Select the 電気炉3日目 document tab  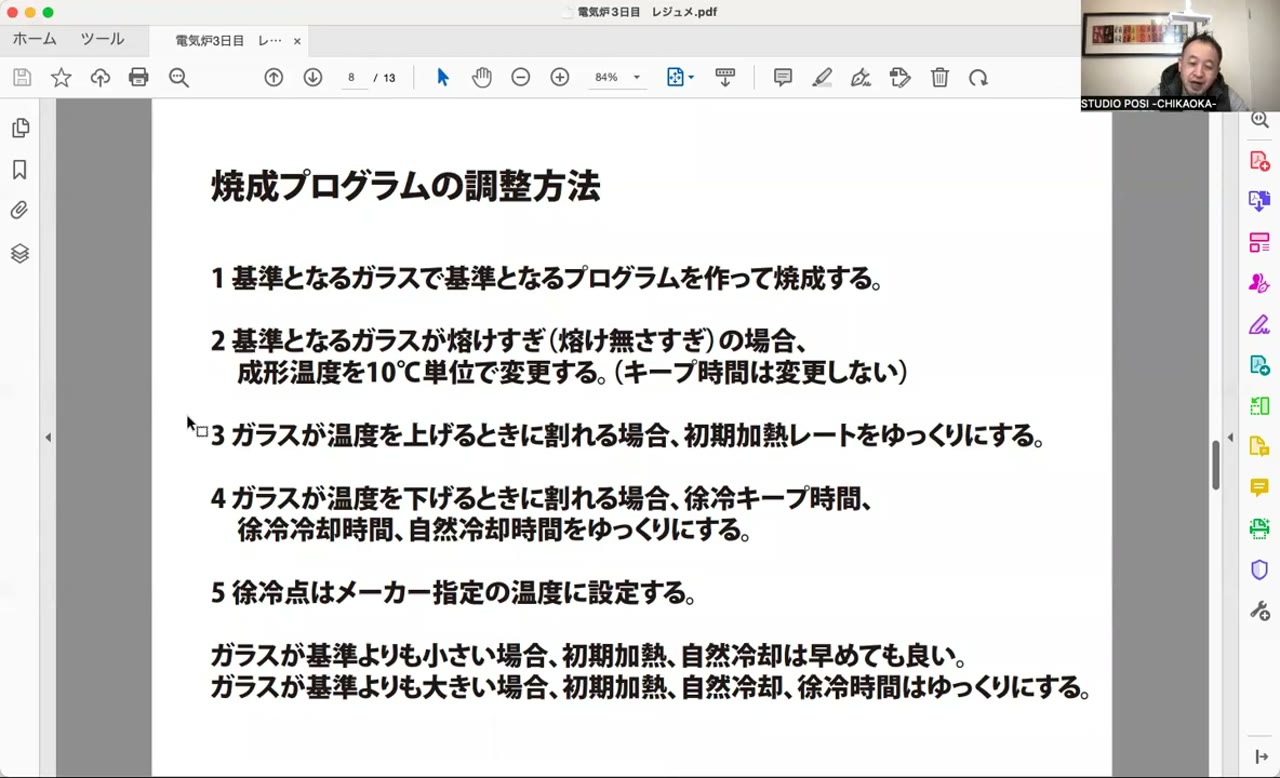228,41
